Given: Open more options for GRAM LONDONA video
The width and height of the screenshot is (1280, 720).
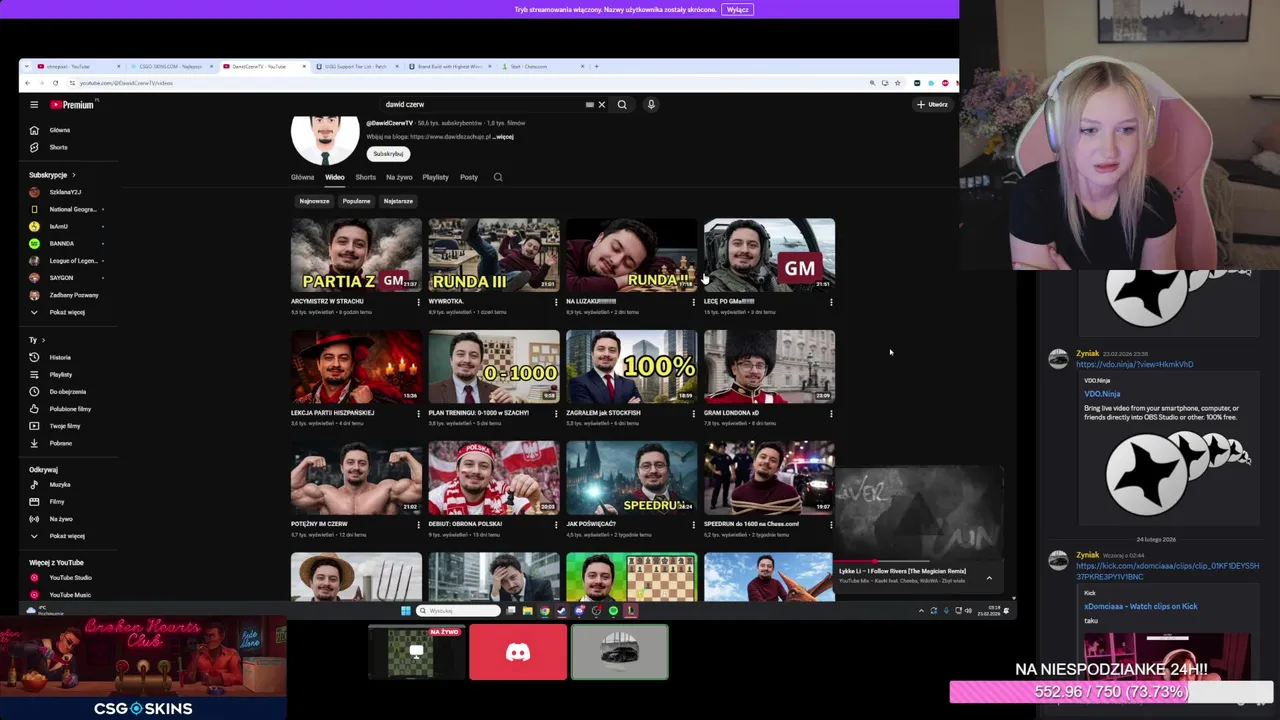Looking at the screenshot, I should pos(831,413).
